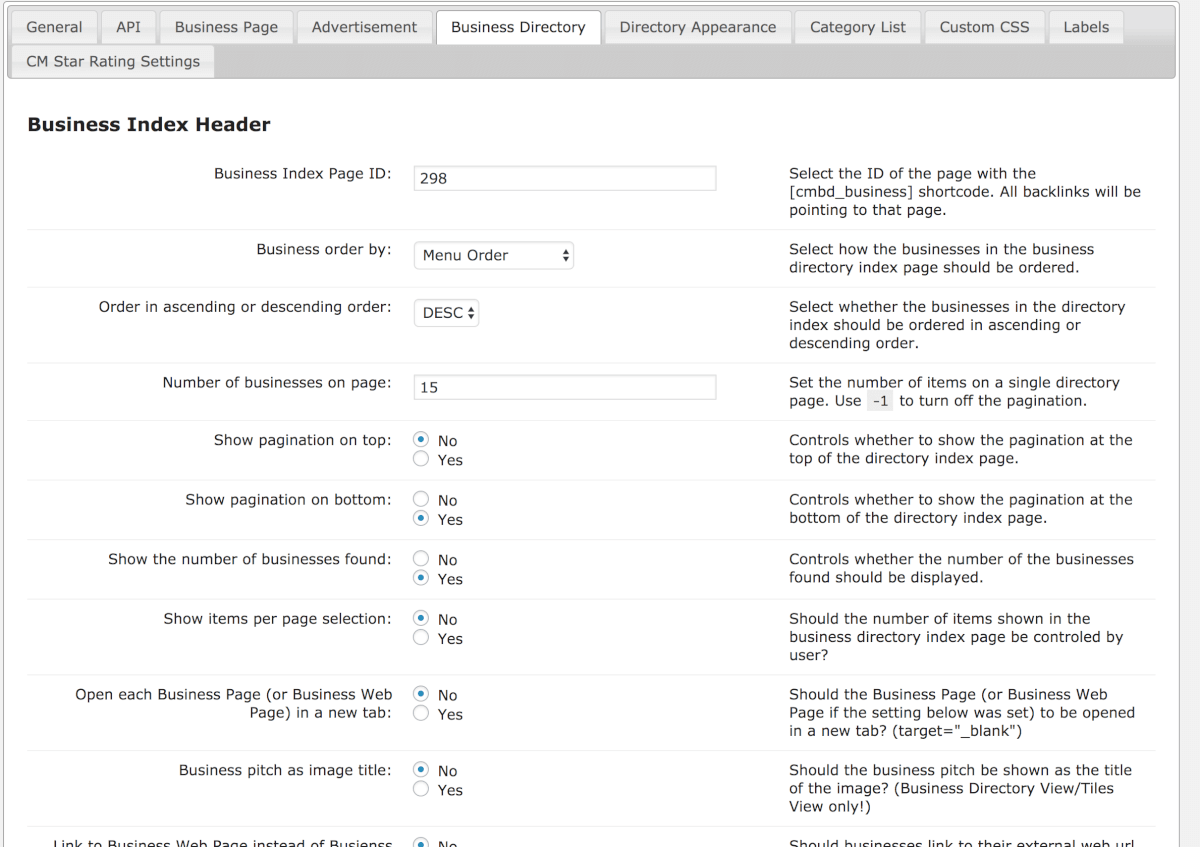
Task: Open the Labels tab
Action: [1086, 27]
